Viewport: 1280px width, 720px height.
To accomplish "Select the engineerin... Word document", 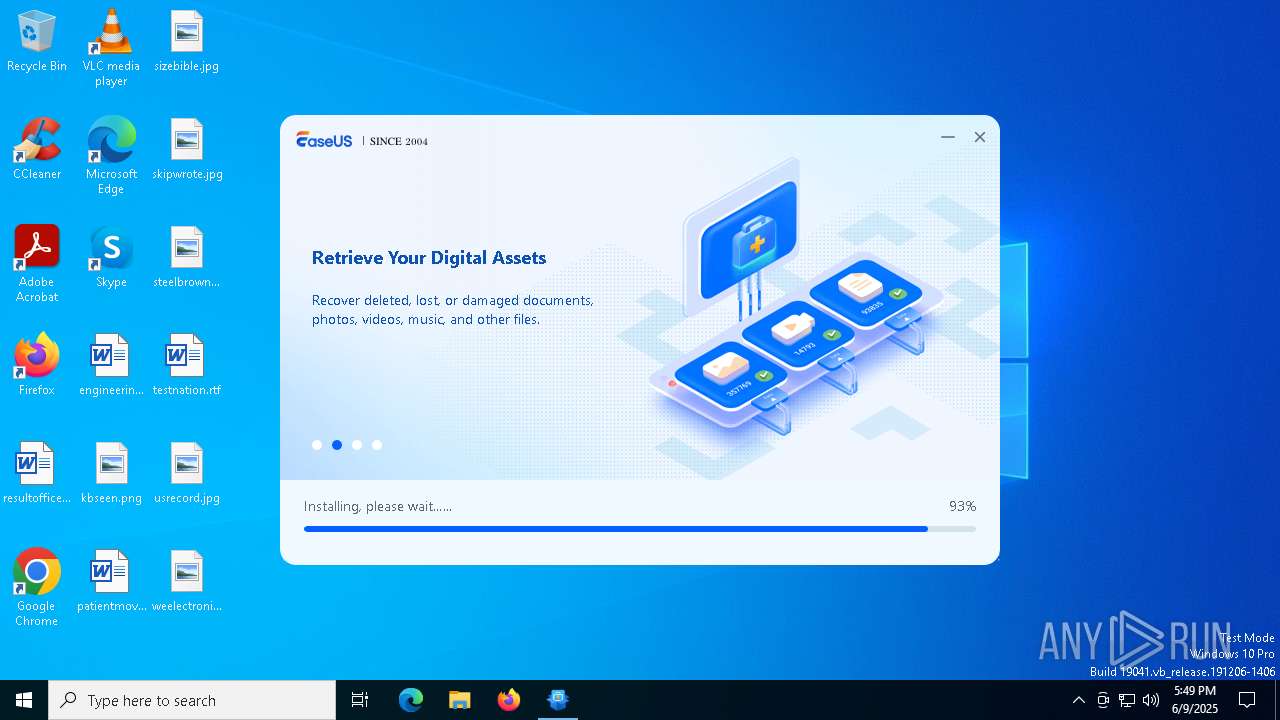I will tap(111, 365).
